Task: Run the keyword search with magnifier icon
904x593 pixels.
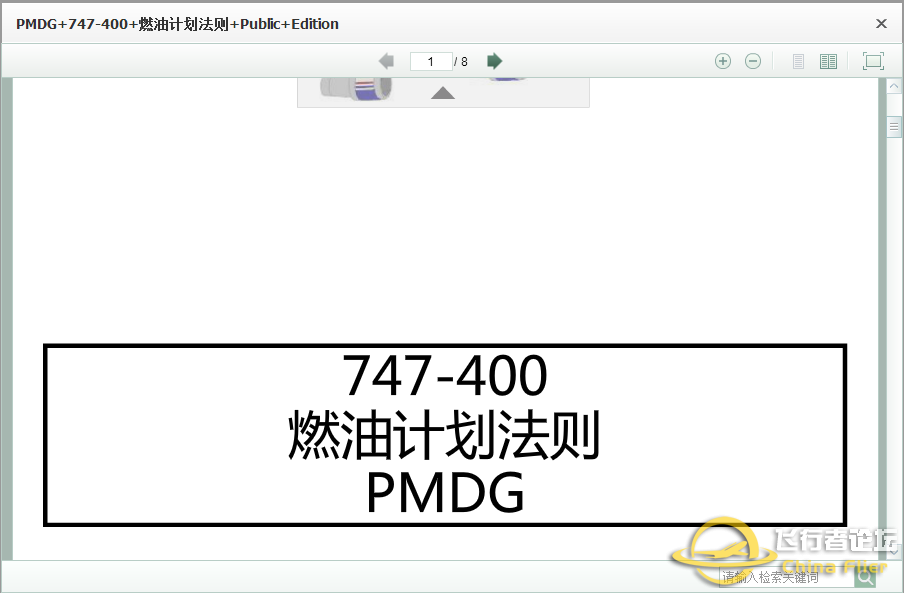Action: pyautogui.click(x=864, y=577)
